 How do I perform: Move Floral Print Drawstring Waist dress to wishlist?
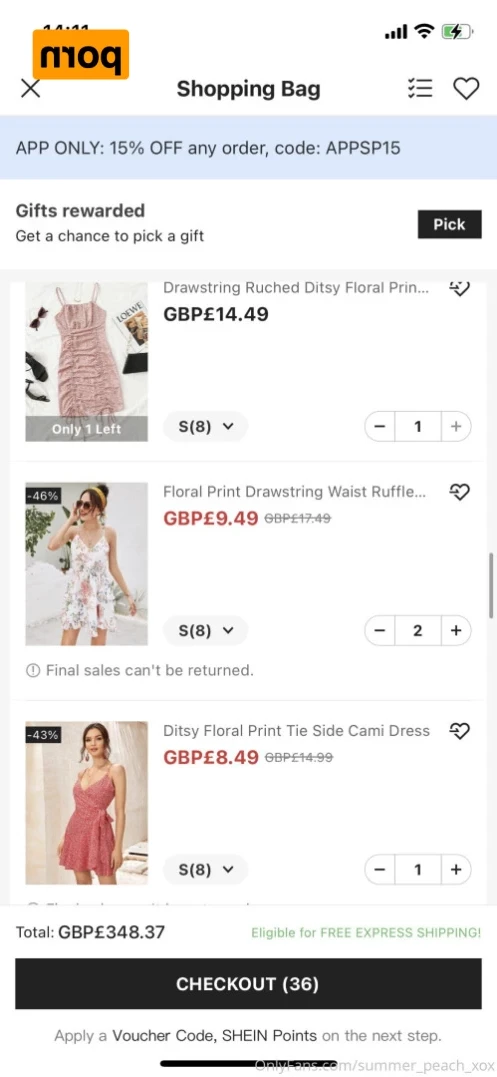(x=459, y=492)
